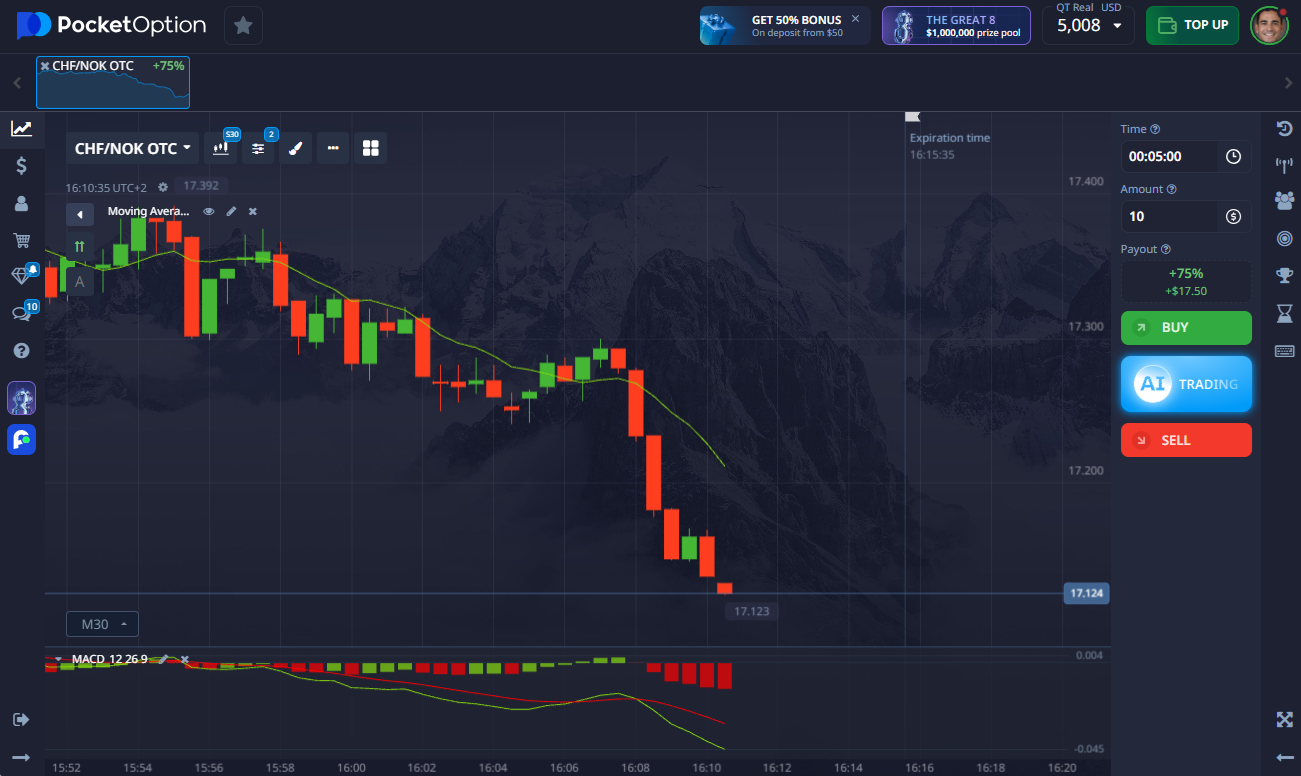This screenshot has width=1301, height=776.
Task: Click the MACD histogram panel
Action: coord(500,700)
